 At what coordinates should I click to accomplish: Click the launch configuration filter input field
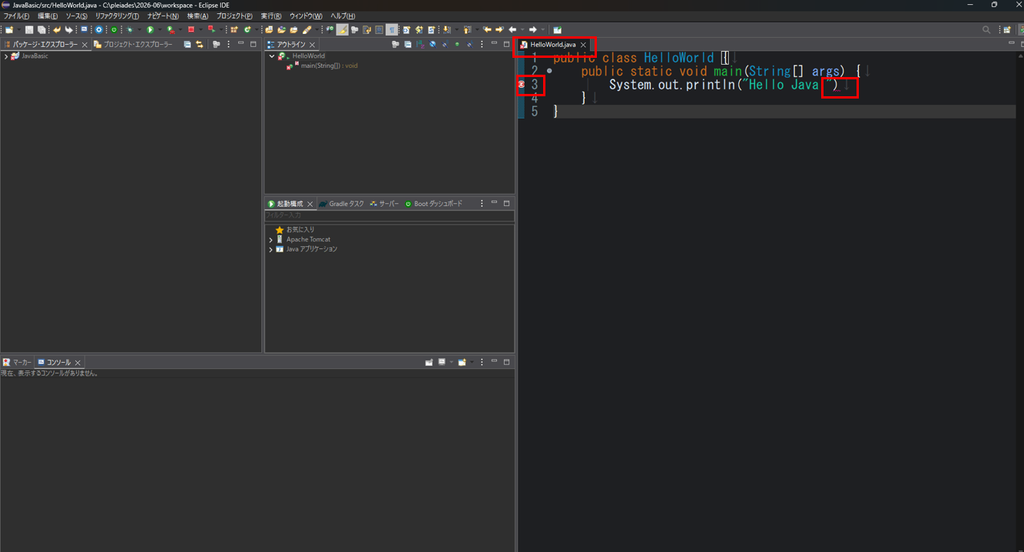(x=389, y=215)
